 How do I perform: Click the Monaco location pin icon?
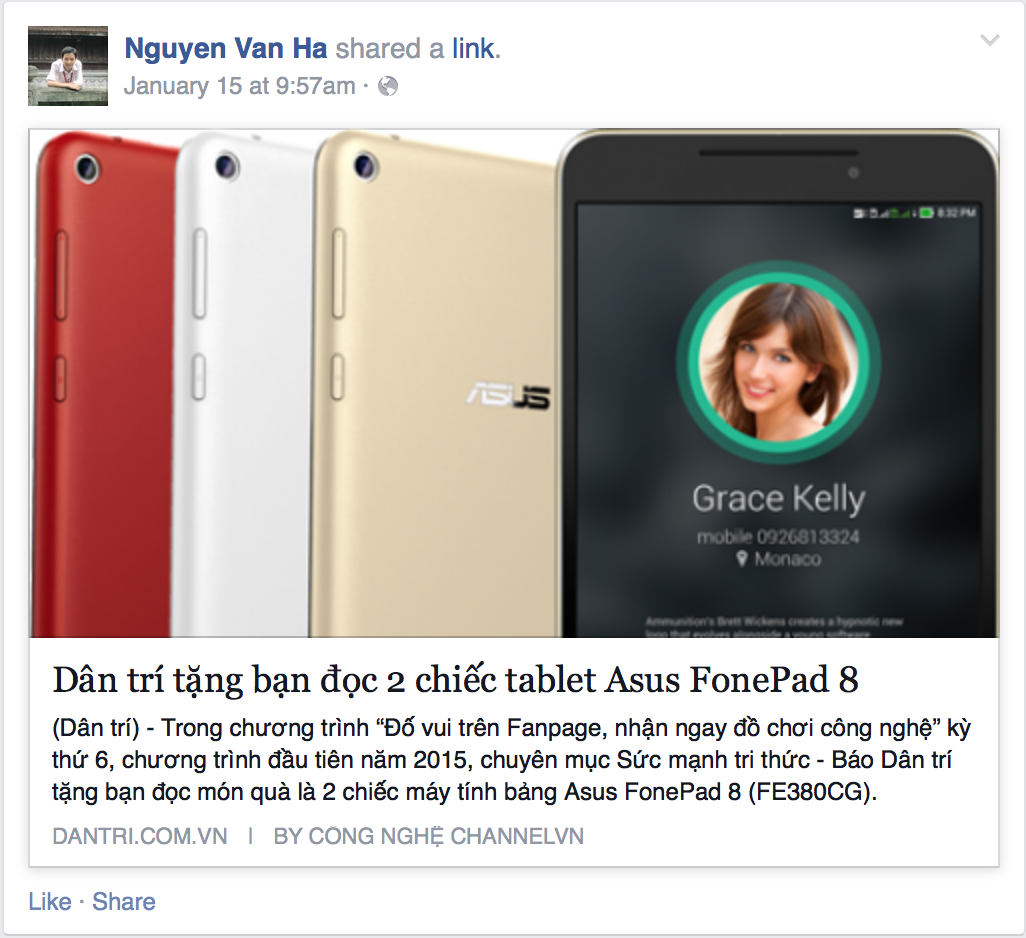741,559
